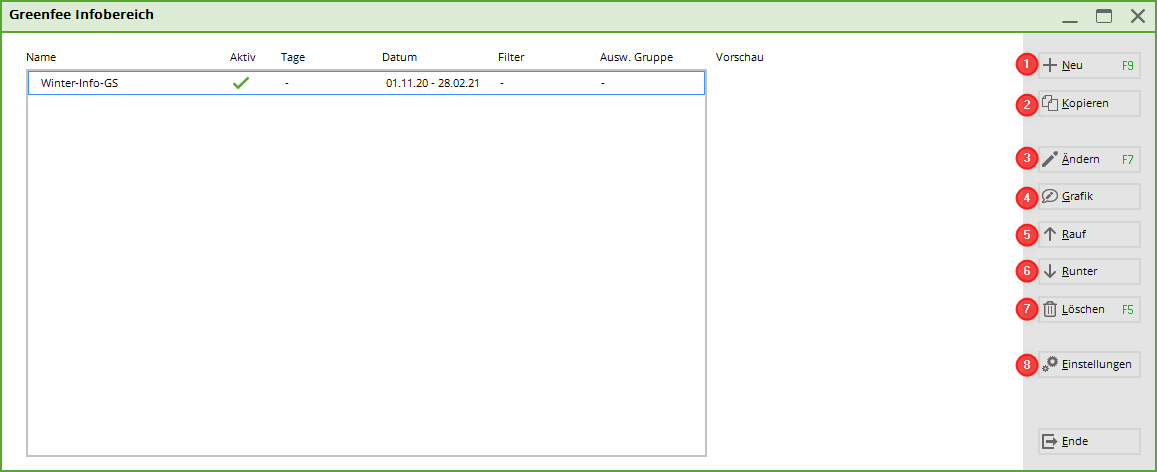Click the F5 shortcut label on Löschen

click(x=1127, y=309)
